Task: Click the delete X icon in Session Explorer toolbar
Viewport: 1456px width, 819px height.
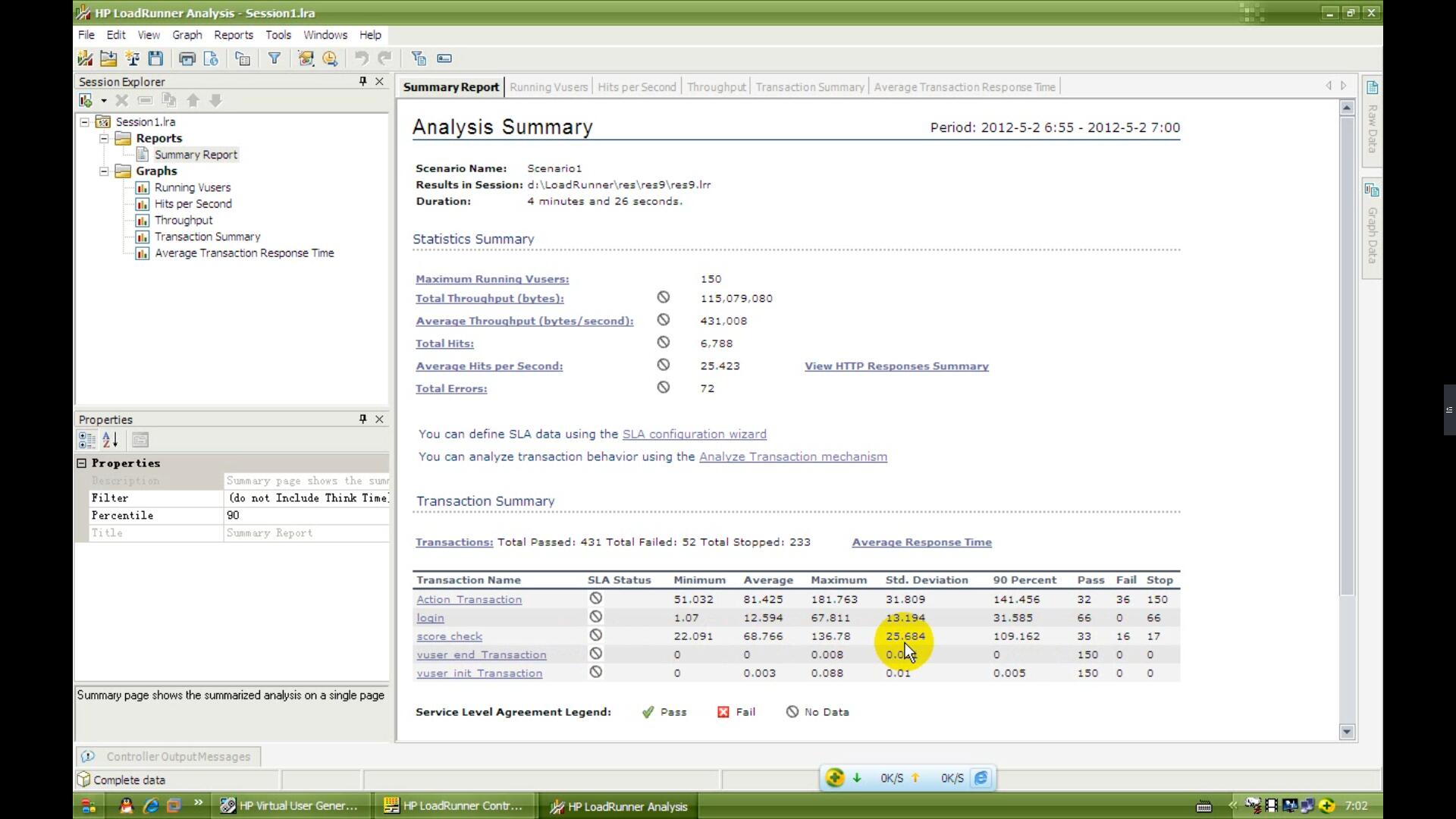Action: [121, 100]
